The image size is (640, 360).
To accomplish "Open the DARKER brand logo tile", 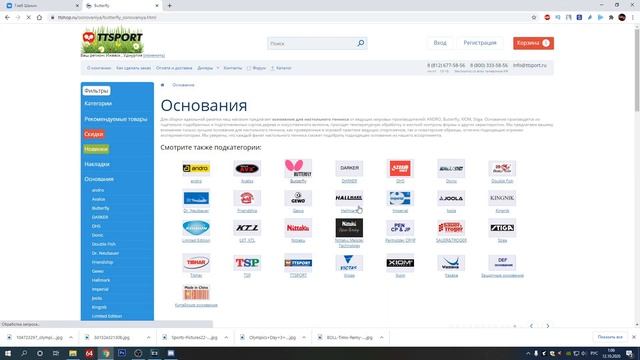I will tap(349, 168).
